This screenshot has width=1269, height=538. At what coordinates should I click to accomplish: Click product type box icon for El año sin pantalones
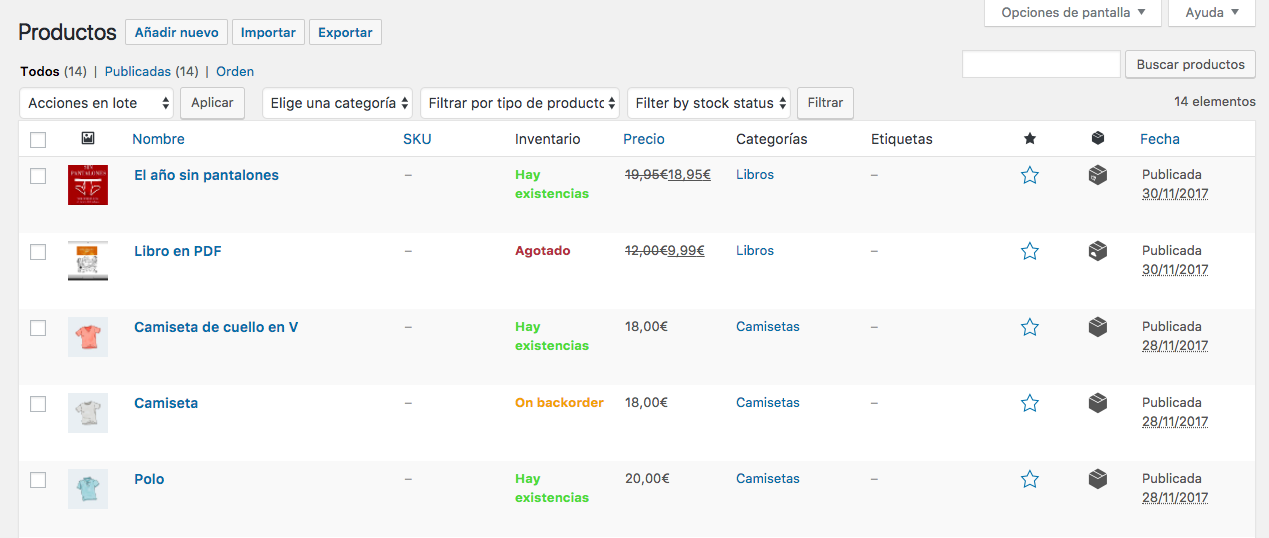pos(1098,175)
